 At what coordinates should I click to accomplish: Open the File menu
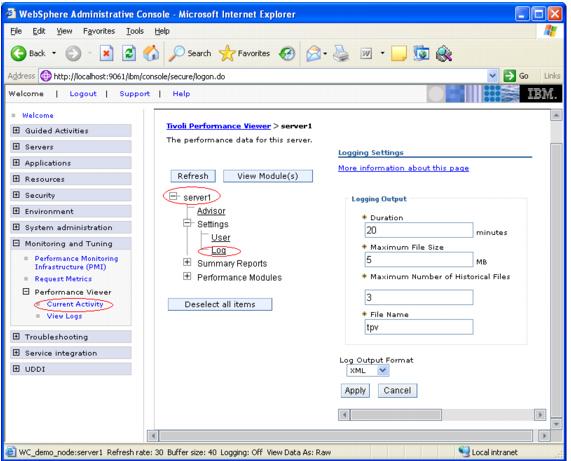16,31
